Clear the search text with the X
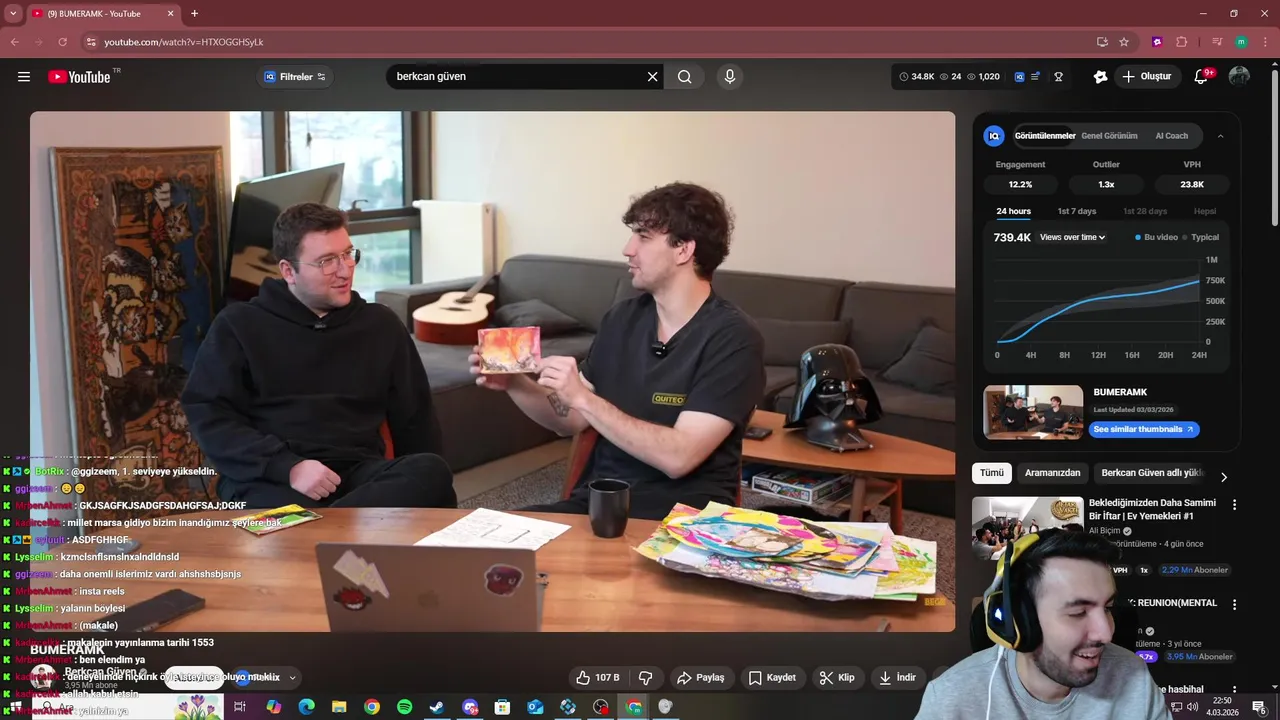 [653, 76]
